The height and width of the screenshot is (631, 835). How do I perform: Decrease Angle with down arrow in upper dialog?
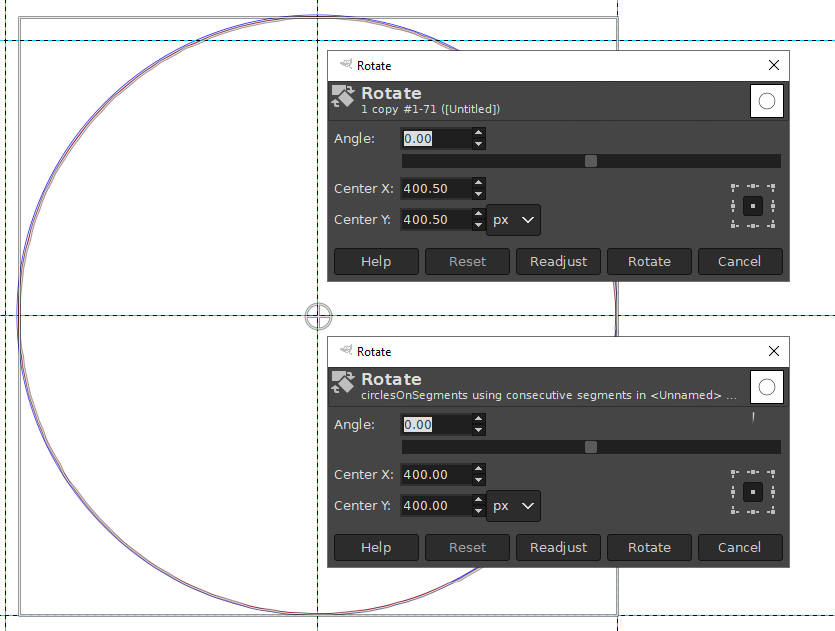[x=479, y=144]
